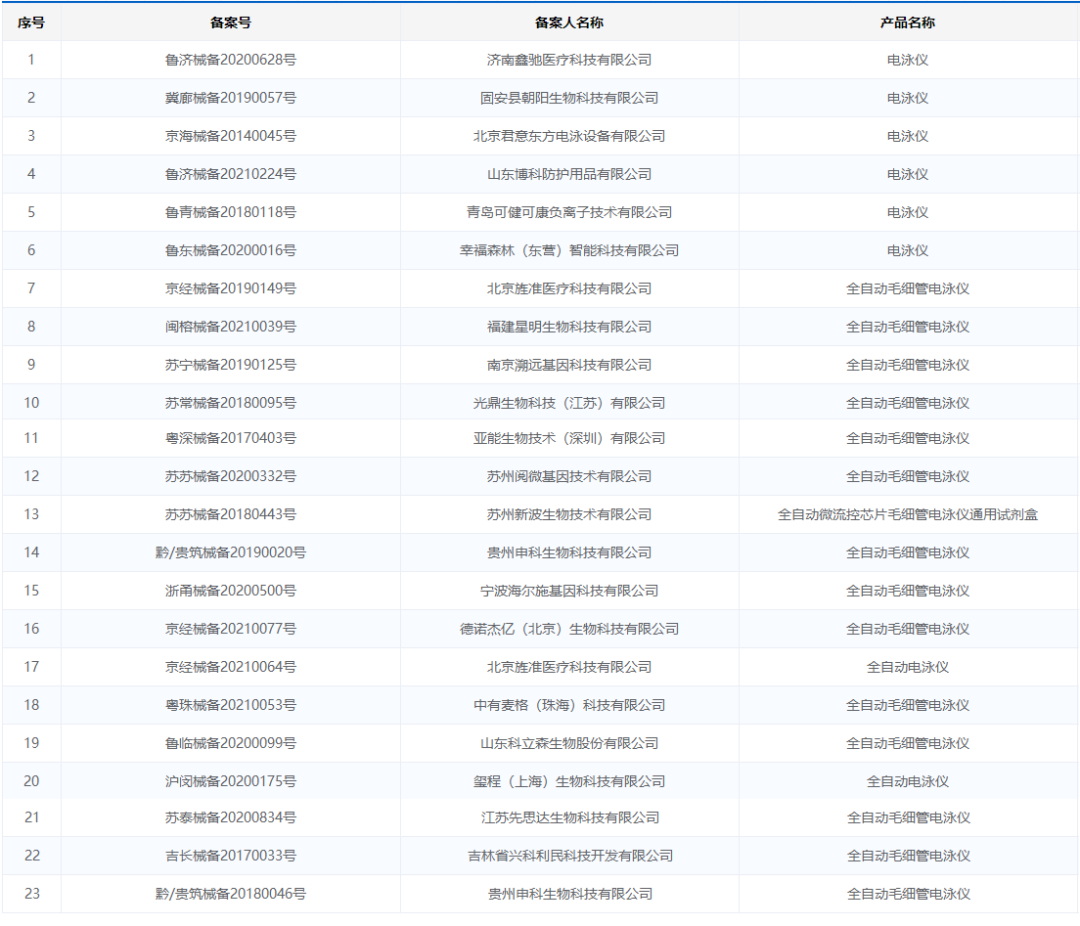This screenshot has width=1080, height=926.
Task: Select 宁波海尔施基因科技有限公司 cell
Action: [569, 590]
